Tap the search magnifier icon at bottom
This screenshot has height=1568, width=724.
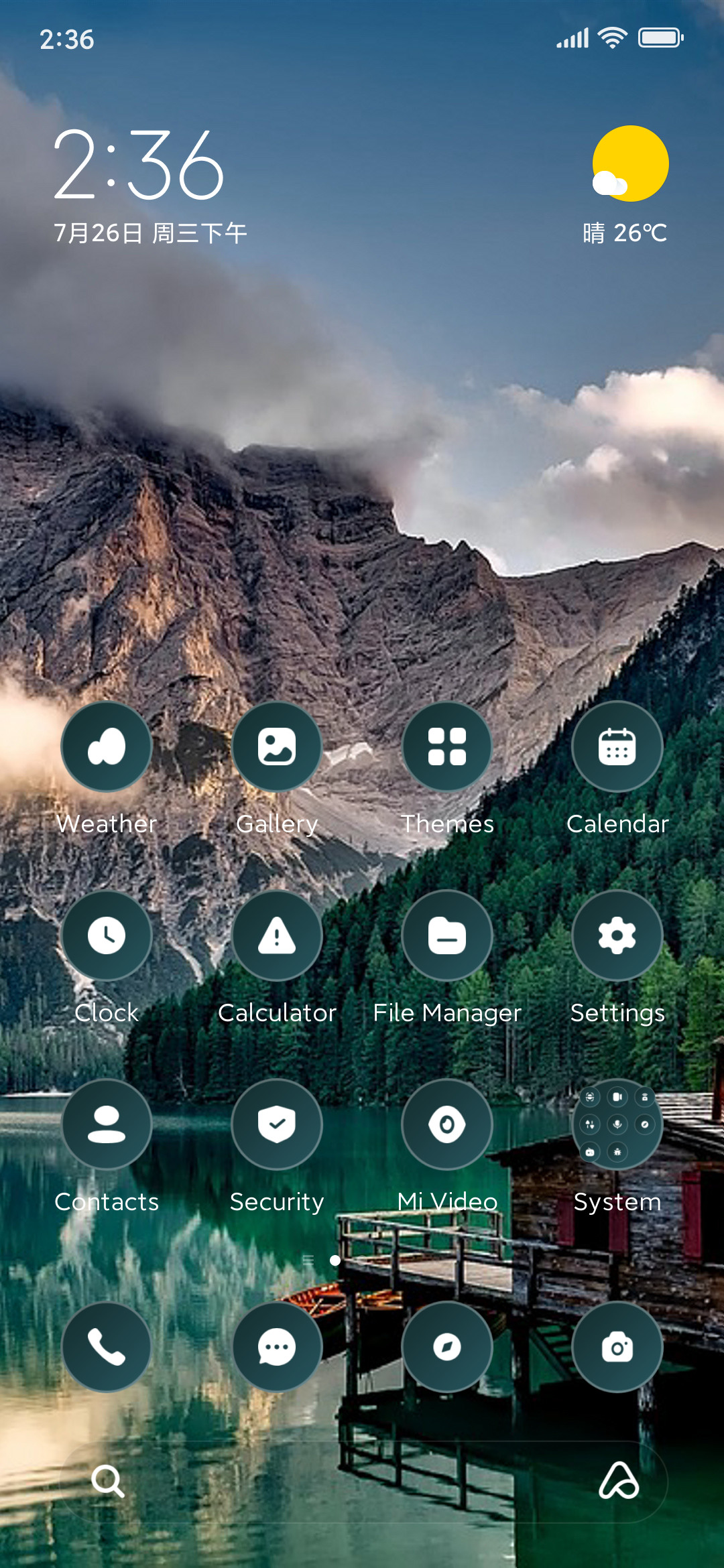108,1481
